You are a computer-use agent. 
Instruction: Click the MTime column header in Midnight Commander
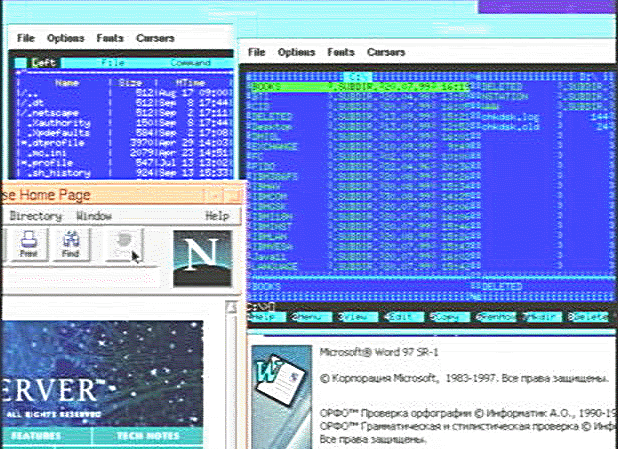[x=191, y=83]
